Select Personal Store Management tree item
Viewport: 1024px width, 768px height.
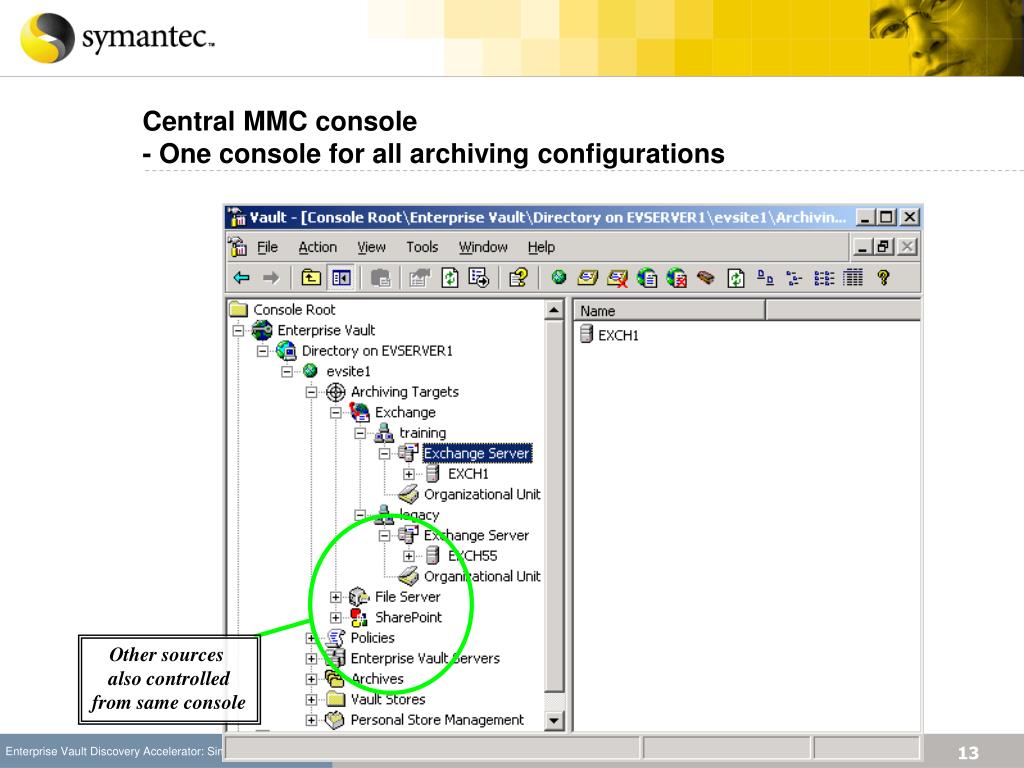437,720
